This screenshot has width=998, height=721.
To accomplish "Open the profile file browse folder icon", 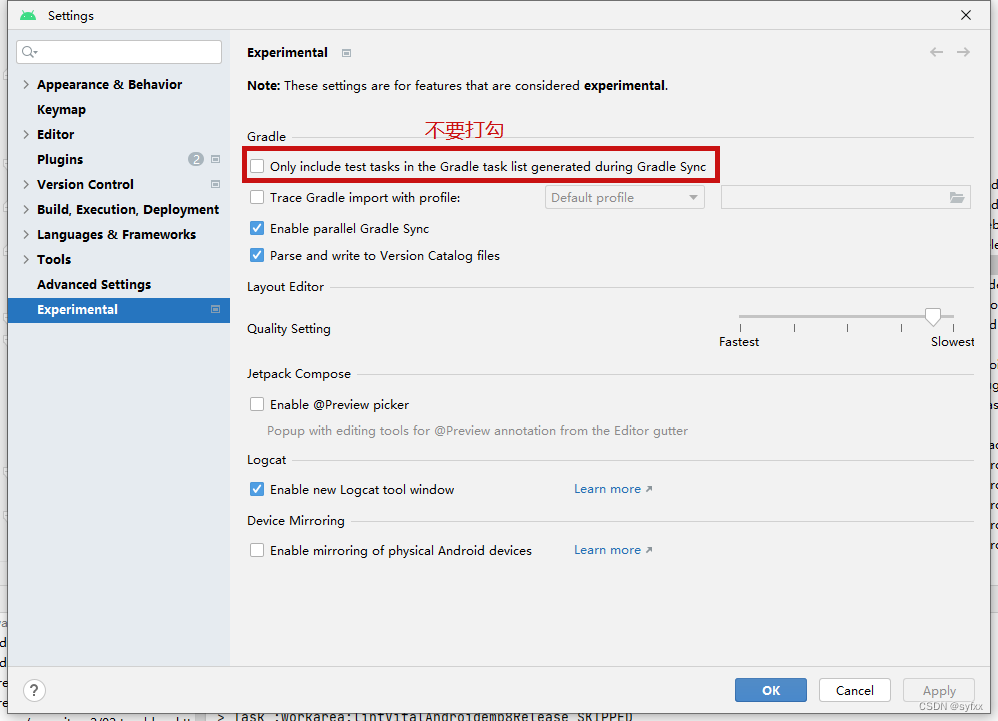I will (x=957, y=197).
